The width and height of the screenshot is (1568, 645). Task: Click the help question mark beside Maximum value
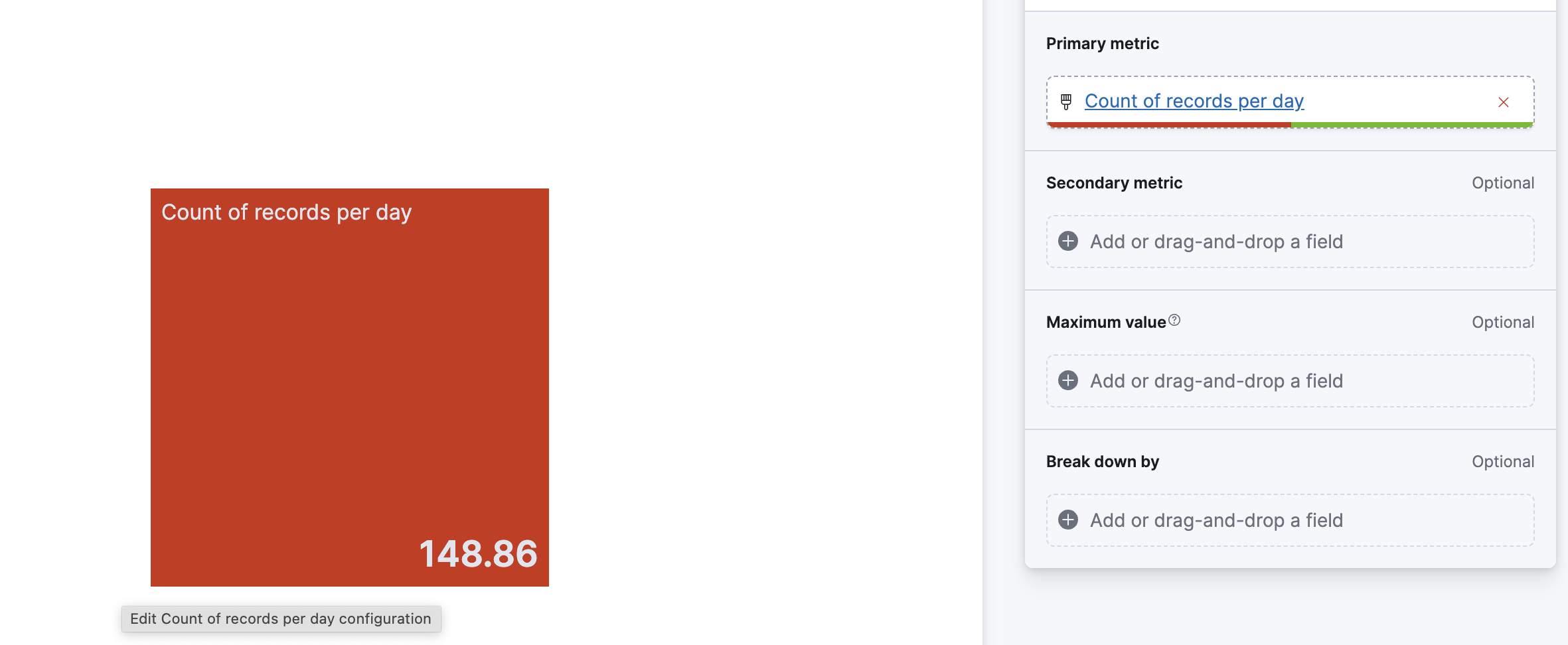[x=1175, y=320]
